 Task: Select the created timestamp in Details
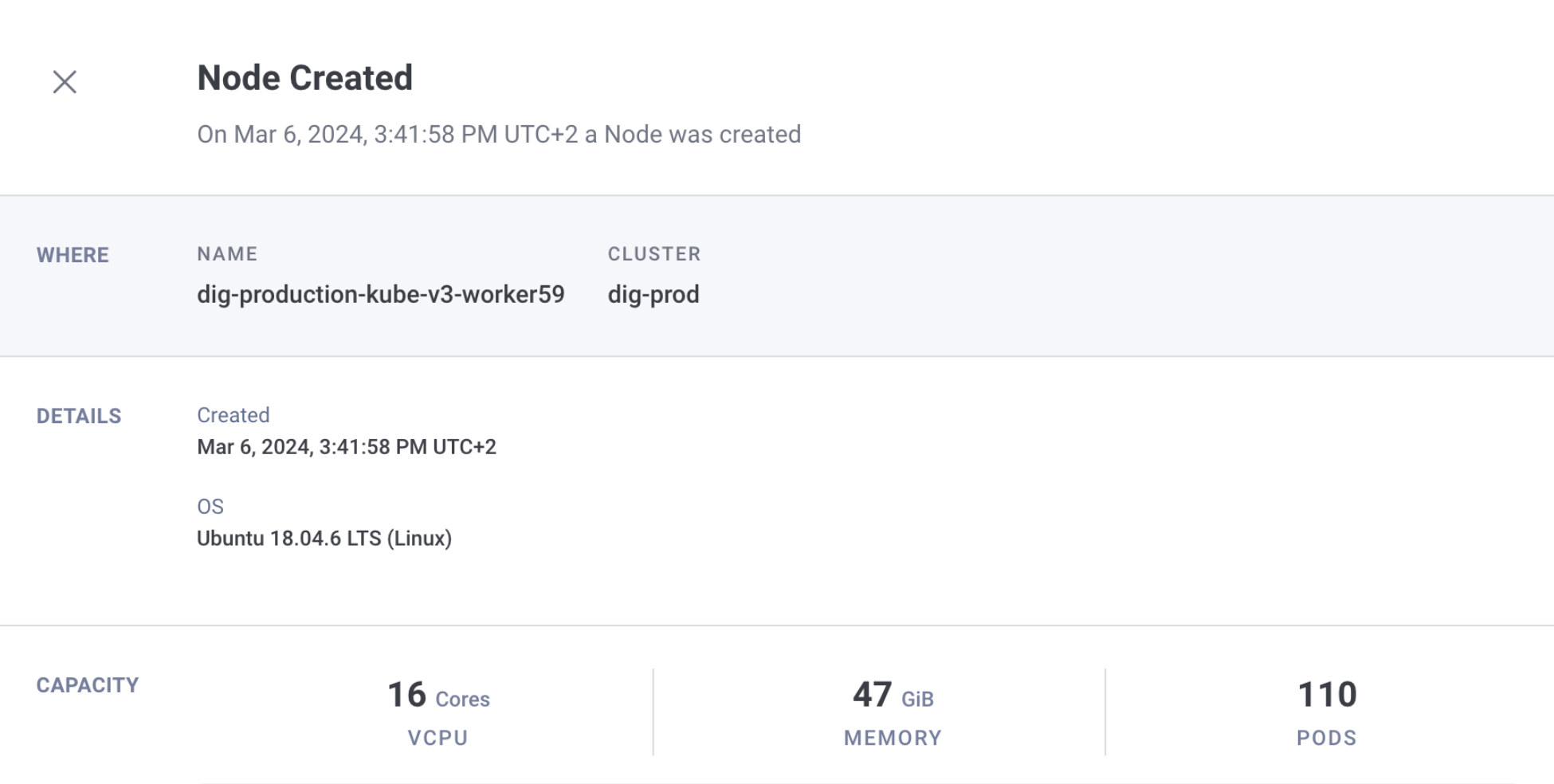tap(347, 447)
